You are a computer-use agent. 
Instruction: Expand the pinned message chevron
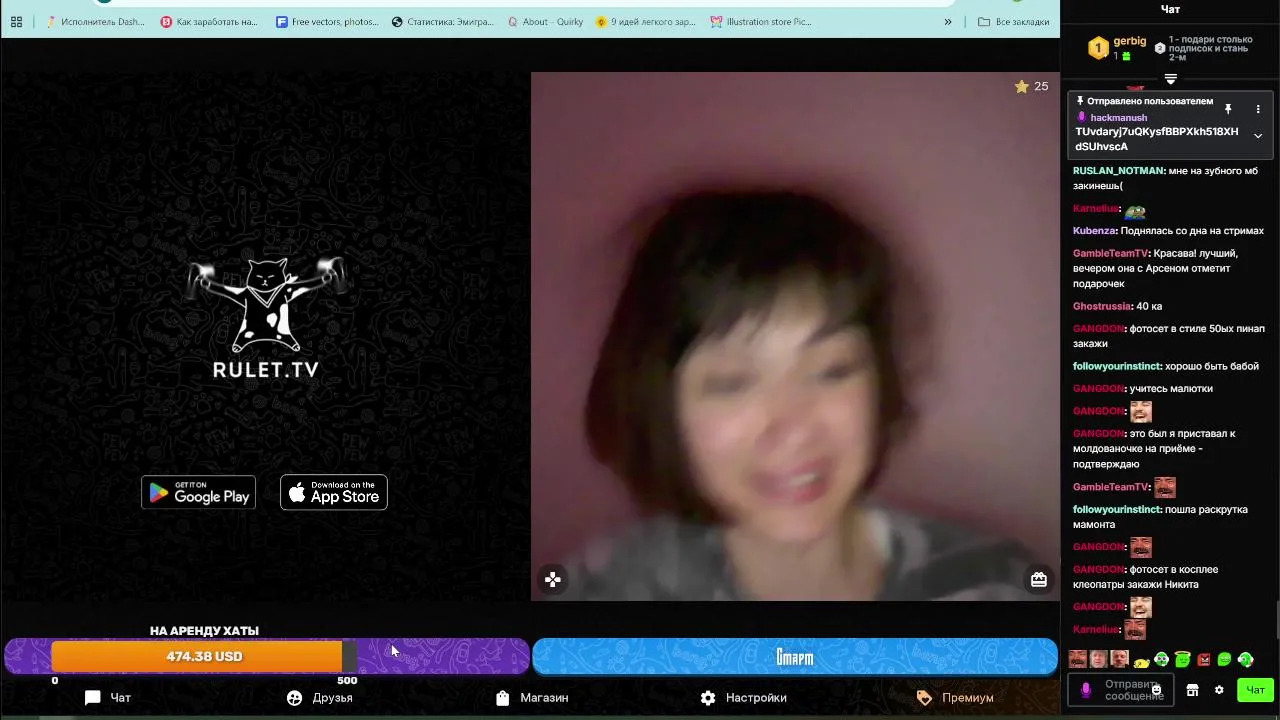coord(1258,136)
